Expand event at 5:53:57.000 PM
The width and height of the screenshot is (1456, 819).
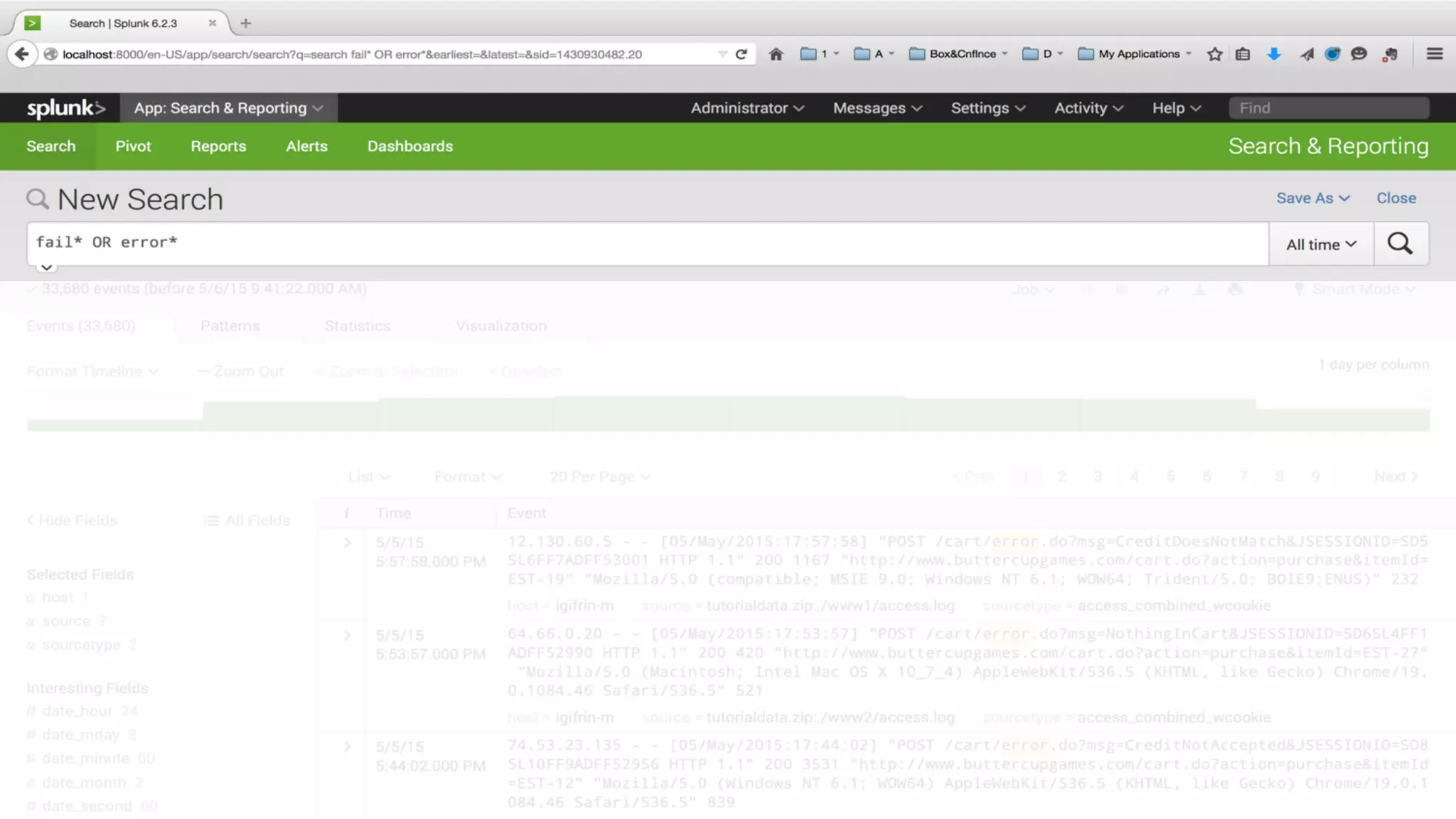(x=347, y=635)
